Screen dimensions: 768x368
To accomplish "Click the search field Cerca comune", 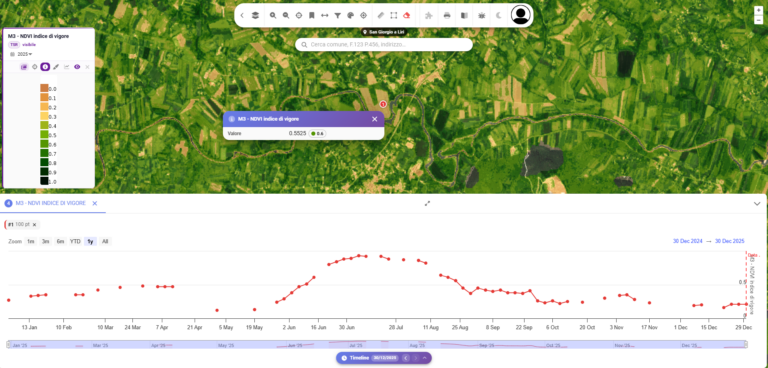I will (x=384, y=45).
